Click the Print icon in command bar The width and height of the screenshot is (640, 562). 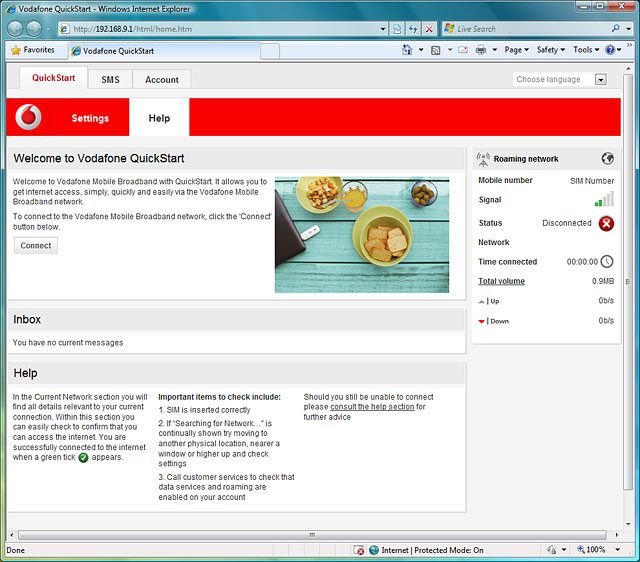click(481, 50)
